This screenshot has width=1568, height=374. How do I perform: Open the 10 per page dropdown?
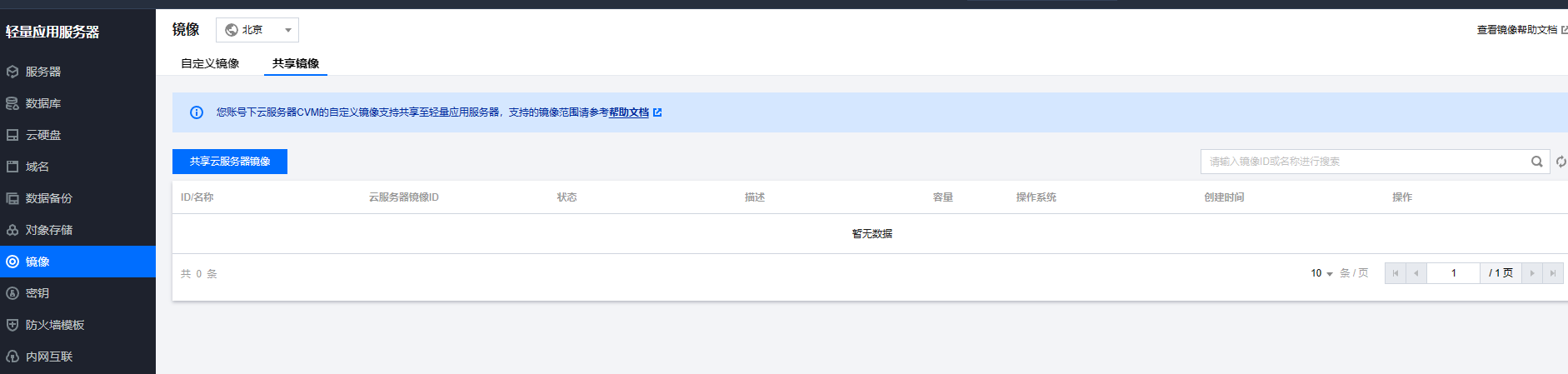(x=1321, y=273)
